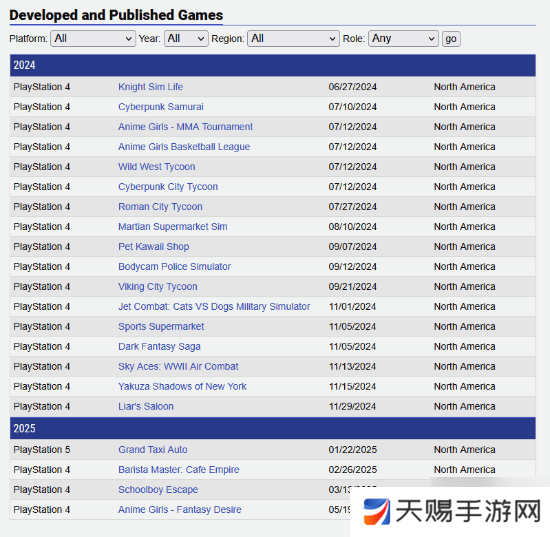Open the Role dropdown set to Any
Viewport: 550px width, 537px height.
(x=403, y=39)
